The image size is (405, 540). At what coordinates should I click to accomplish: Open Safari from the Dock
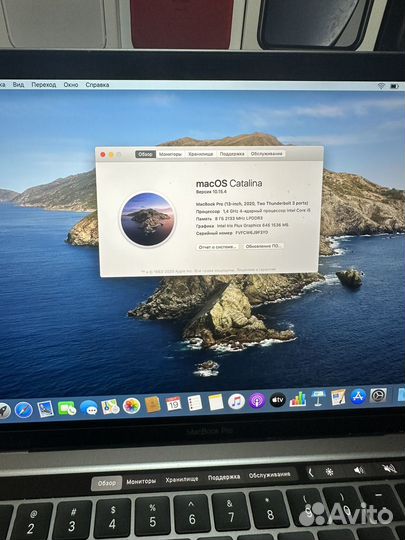(x=24, y=410)
